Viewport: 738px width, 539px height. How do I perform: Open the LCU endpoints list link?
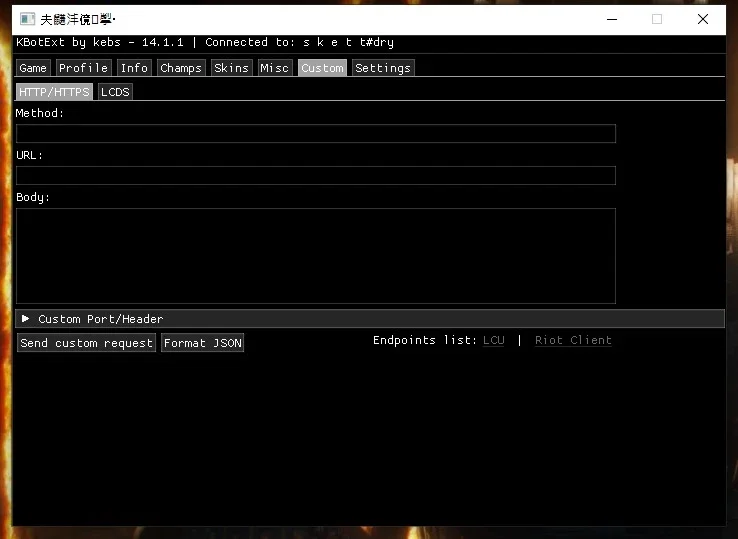494,340
